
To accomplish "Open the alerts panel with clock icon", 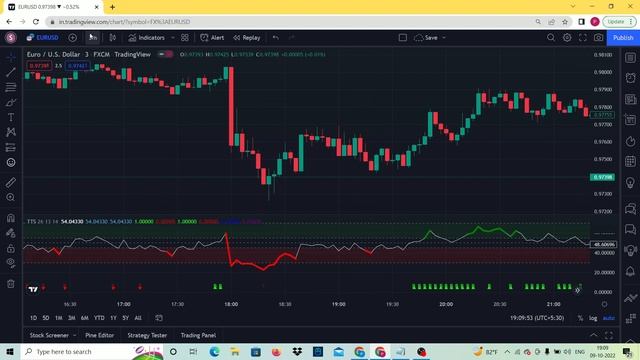I will point(631,78).
